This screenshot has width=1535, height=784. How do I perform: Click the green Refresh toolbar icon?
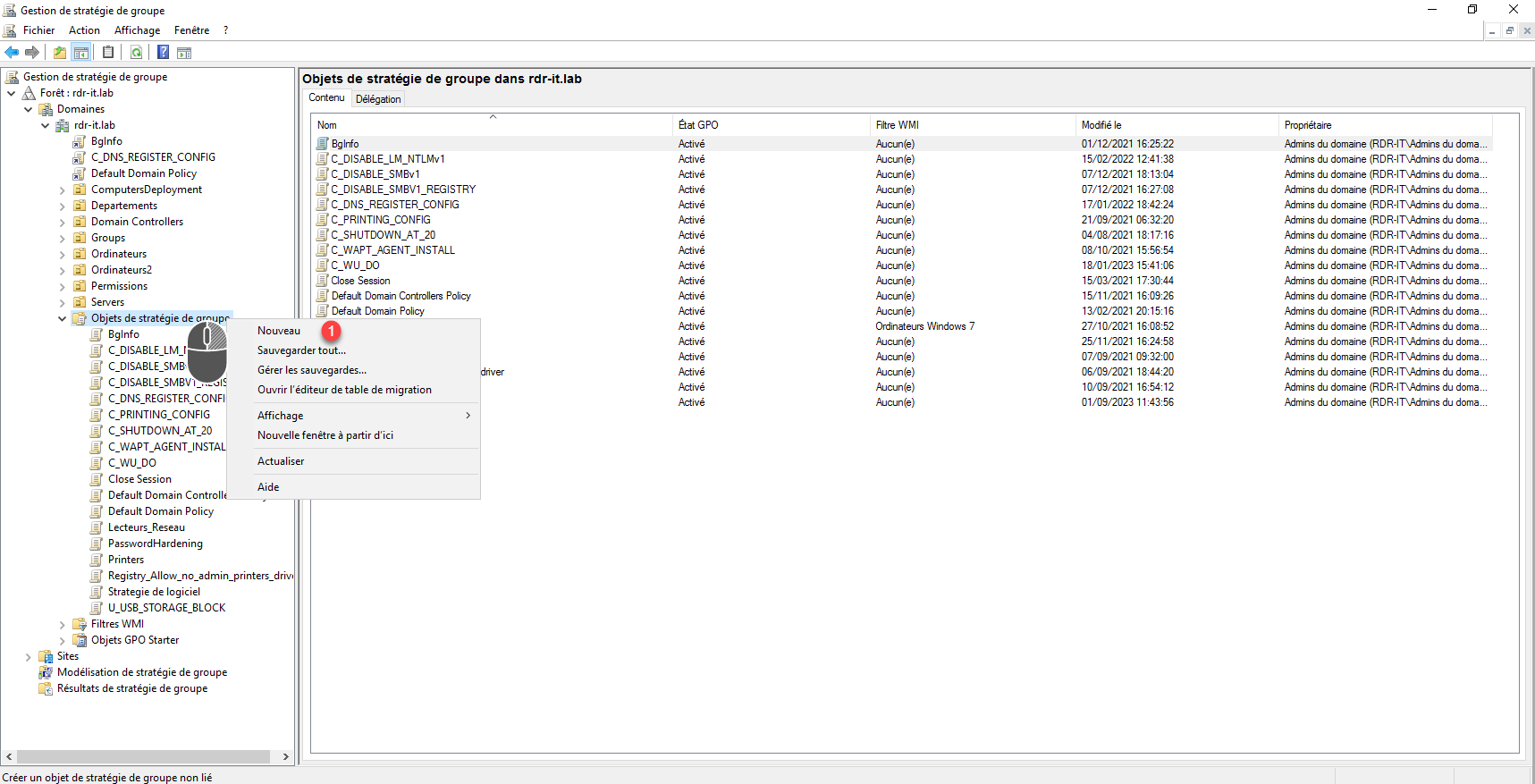tap(136, 53)
